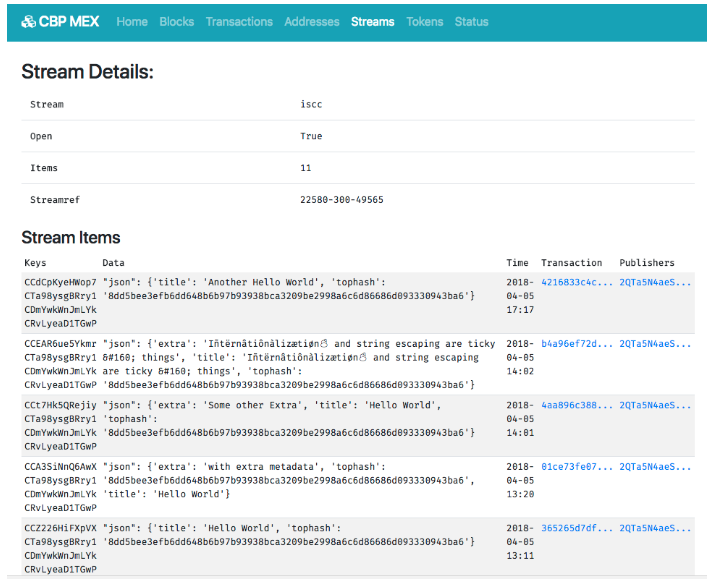
Task: Click the Stream label in details table
Action: [x=47, y=104]
